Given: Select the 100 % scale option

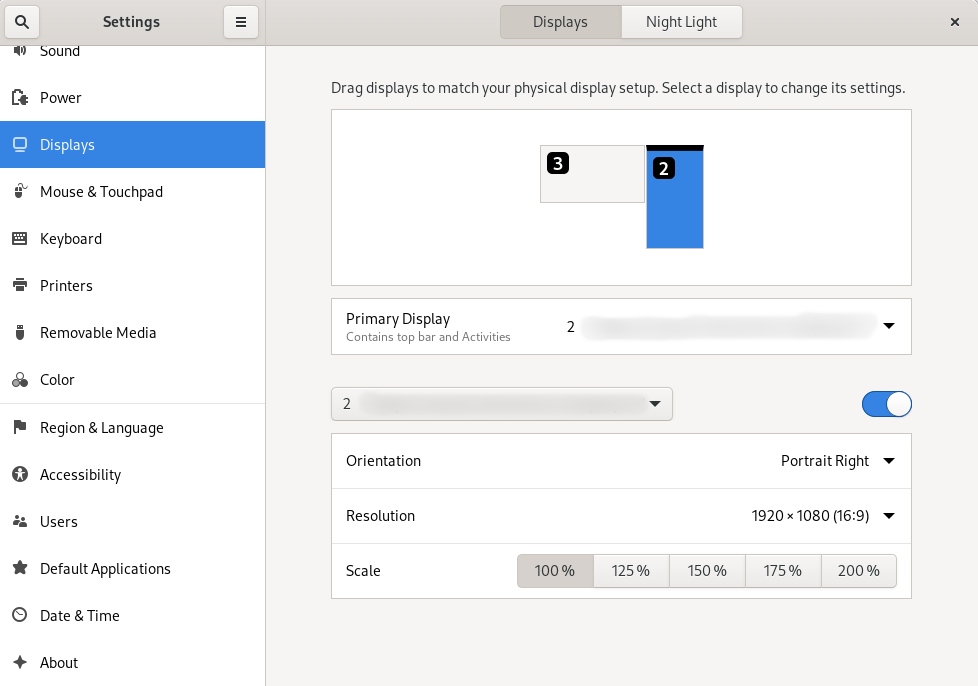Looking at the screenshot, I should point(555,571).
